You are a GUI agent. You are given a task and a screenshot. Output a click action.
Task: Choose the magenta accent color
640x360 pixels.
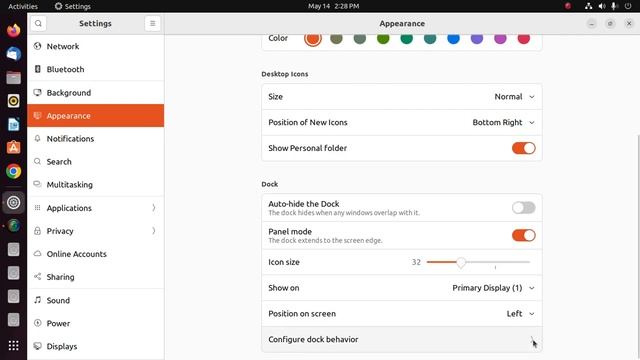click(500, 38)
